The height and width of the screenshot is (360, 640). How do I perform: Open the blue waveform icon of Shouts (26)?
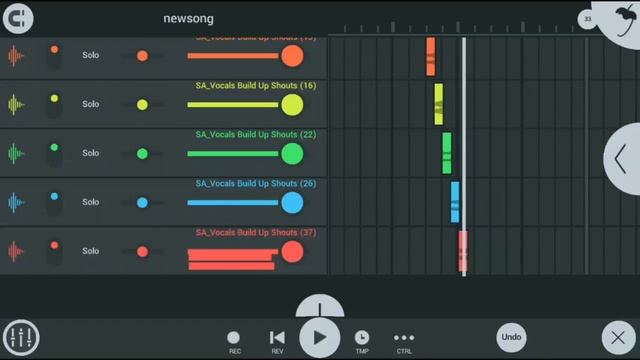tap(16, 202)
